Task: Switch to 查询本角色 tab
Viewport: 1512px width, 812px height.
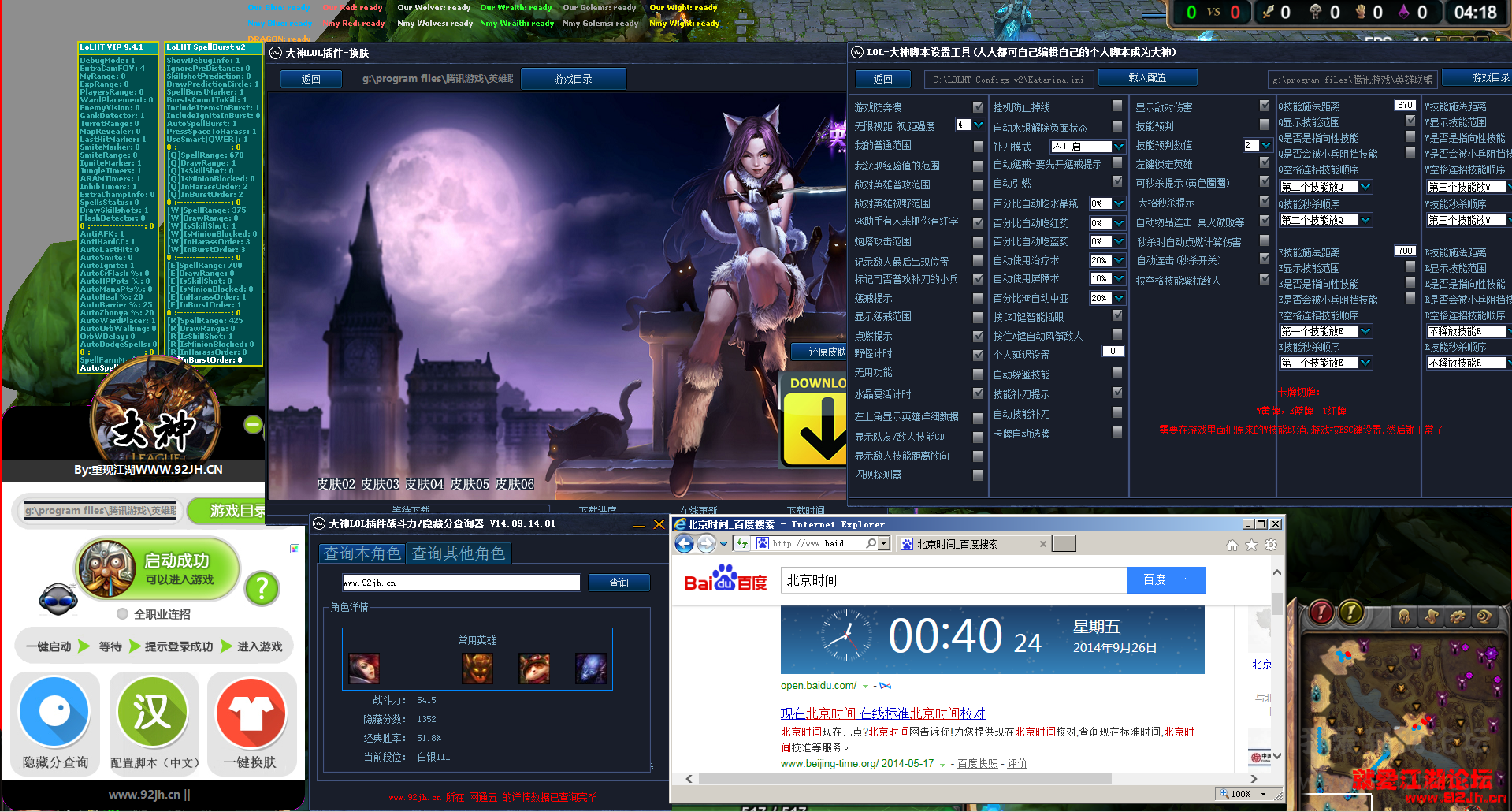Action: 362,553
